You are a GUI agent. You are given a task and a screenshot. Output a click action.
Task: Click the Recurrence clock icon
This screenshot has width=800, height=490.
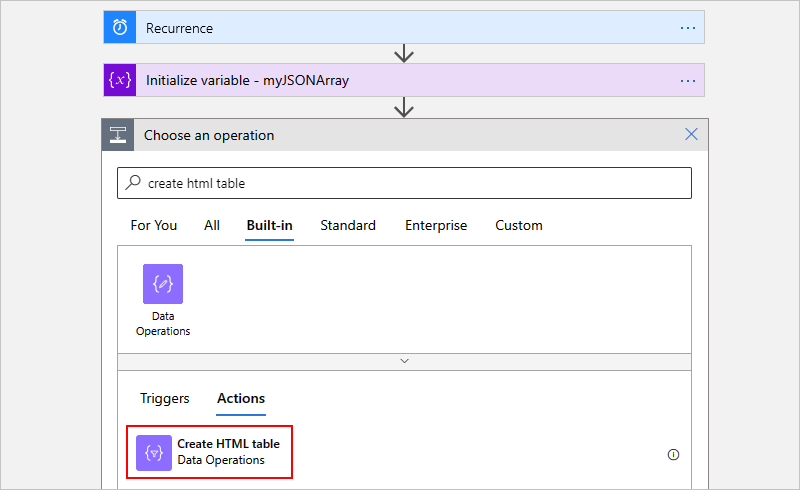click(x=119, y=28)
